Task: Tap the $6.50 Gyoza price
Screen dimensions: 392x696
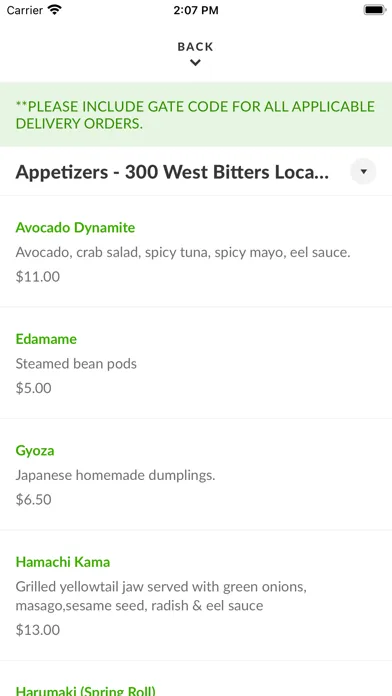Action: pyautogui.click(x=33, y=500)
